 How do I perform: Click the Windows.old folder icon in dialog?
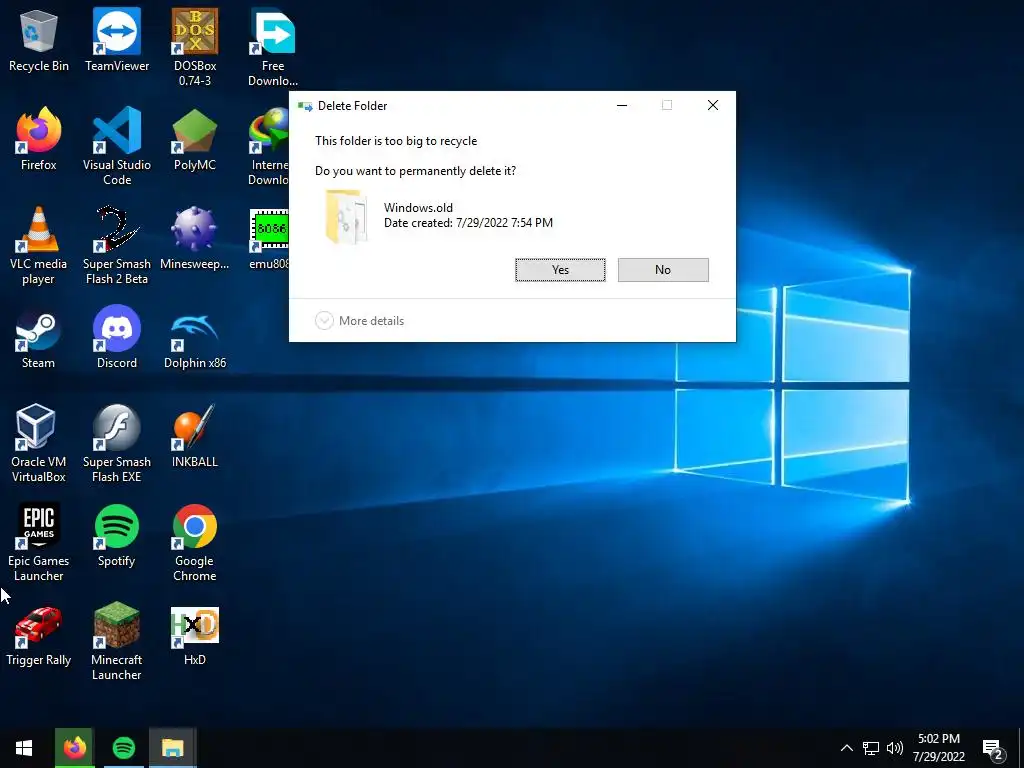click(x=345, y=217)
